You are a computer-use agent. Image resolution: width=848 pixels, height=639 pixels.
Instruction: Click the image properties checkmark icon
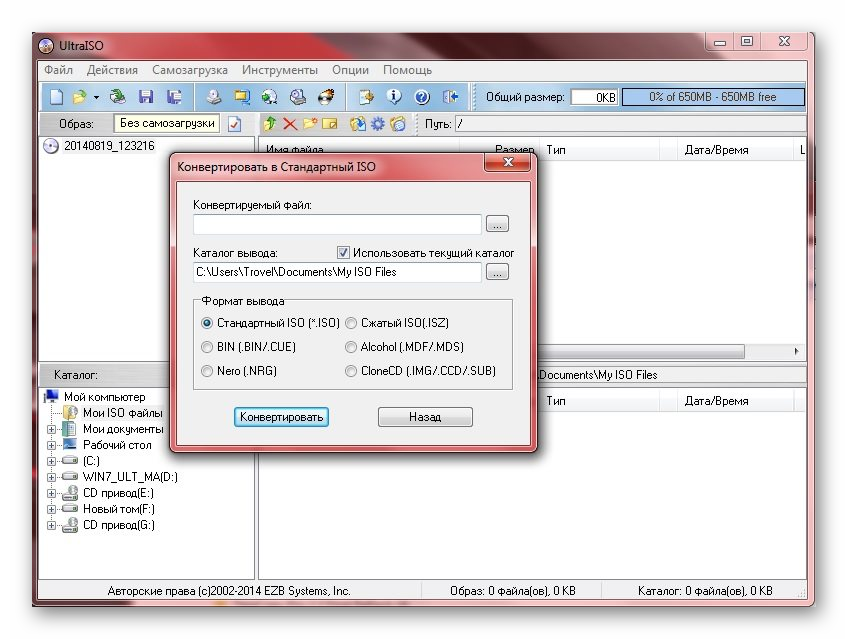click(234, 124)
